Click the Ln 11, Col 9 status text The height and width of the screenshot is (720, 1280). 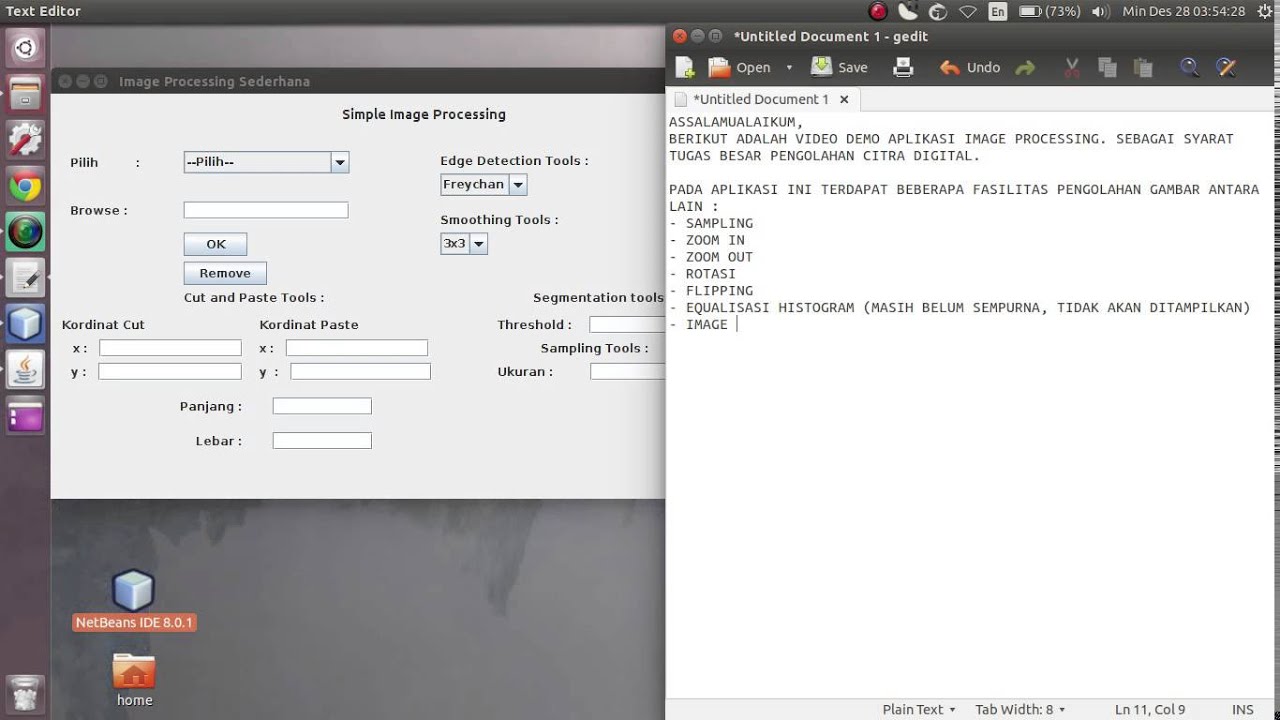(1150, 709)
